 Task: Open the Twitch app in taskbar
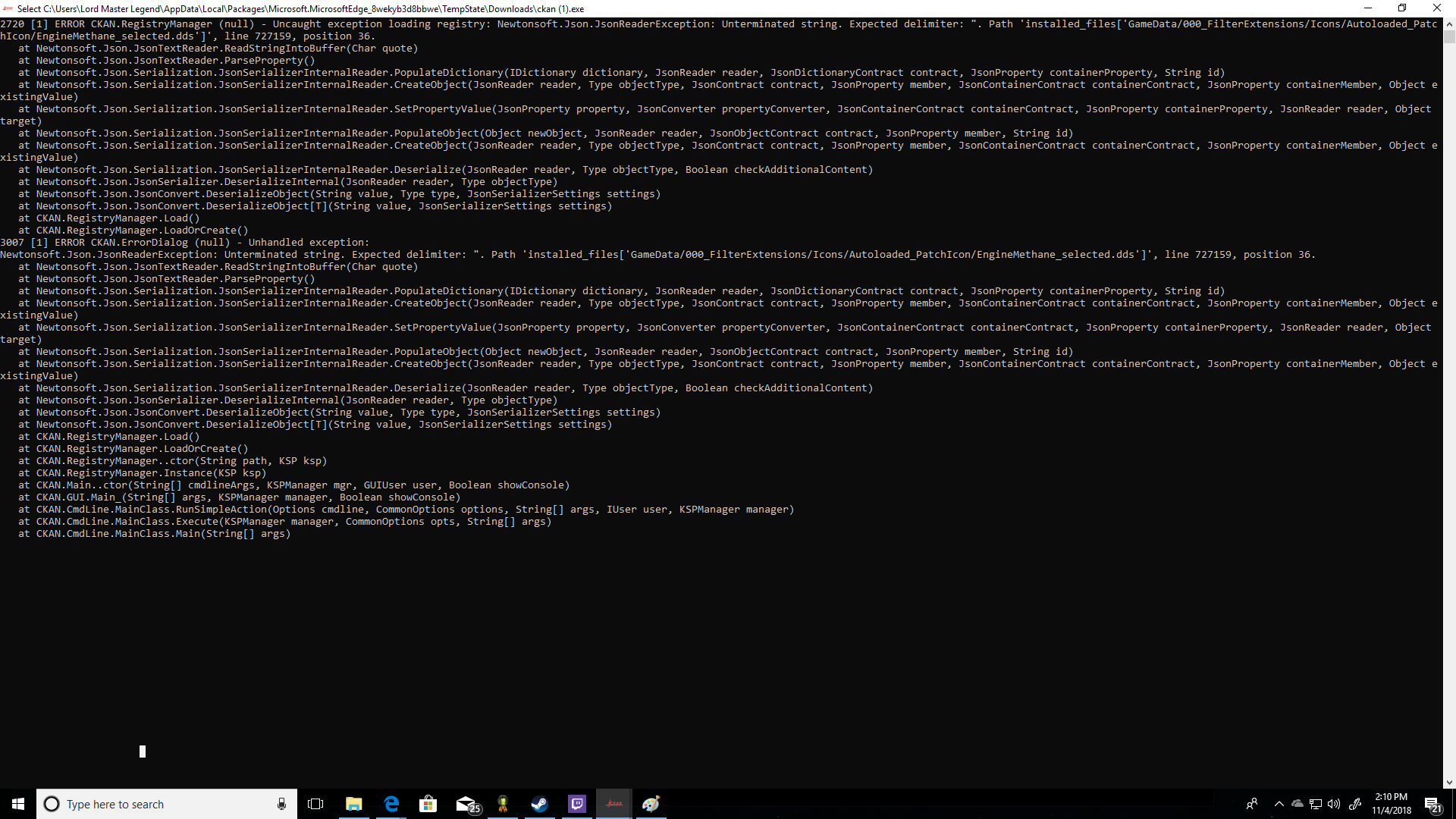click(577, 804)
